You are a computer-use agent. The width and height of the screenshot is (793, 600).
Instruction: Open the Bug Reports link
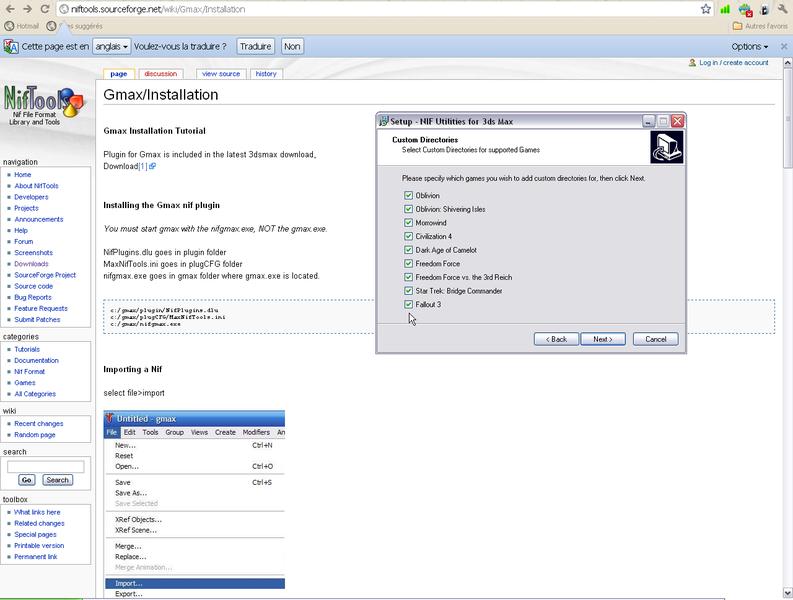pos(33,297)
